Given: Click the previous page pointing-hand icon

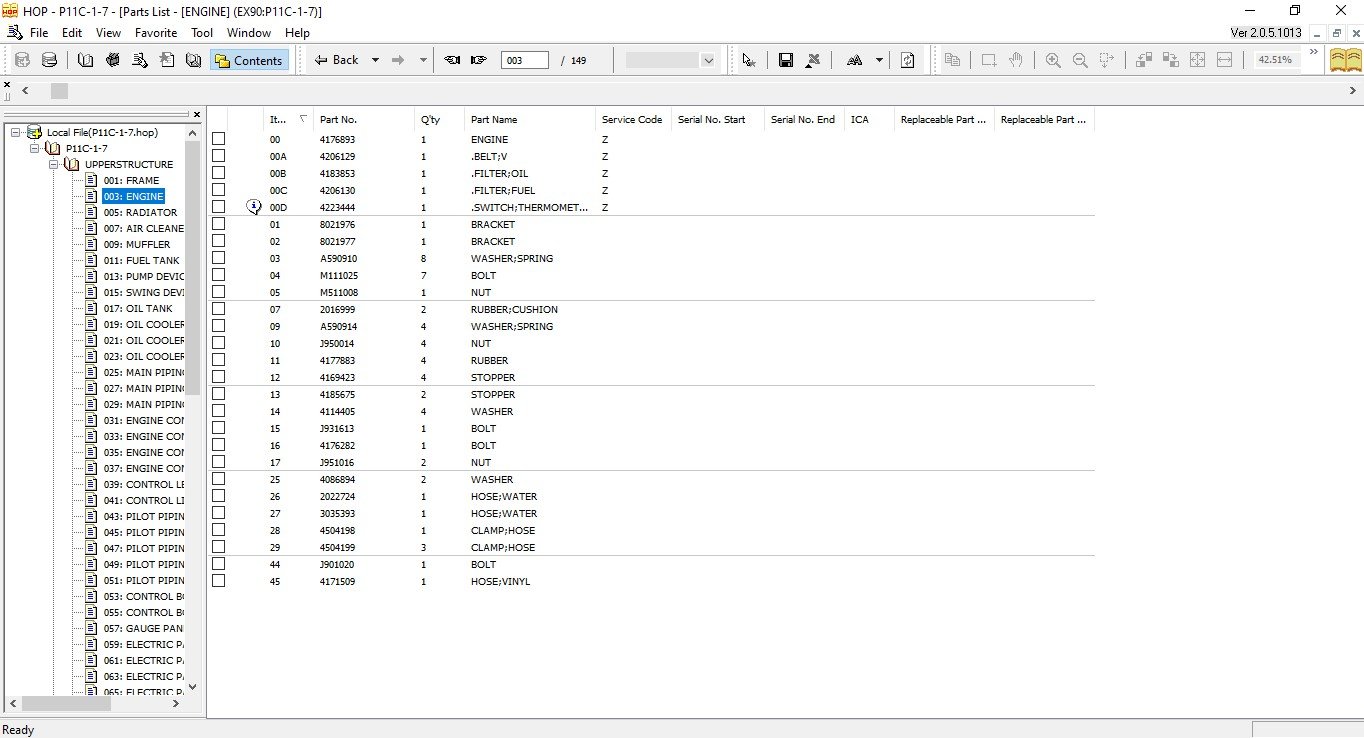Looking at the screenshot, I should [x=452, y=60].
